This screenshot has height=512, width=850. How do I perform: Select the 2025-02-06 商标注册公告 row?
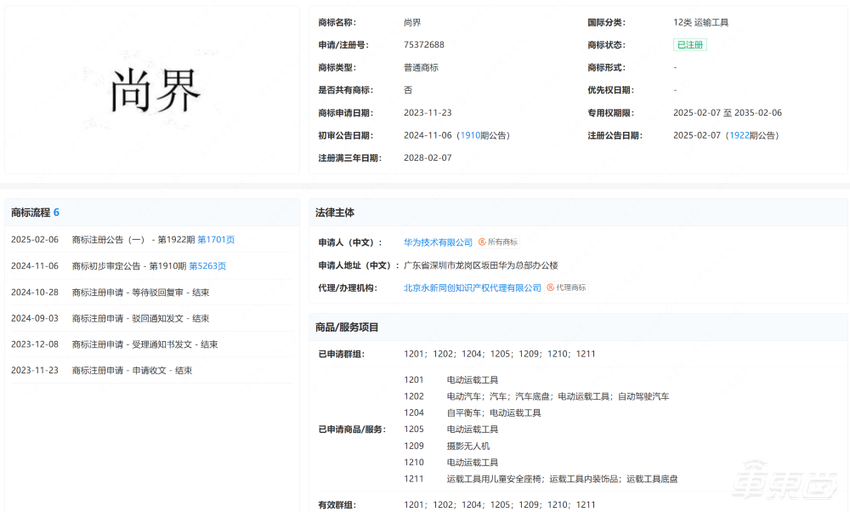point(152,240)
